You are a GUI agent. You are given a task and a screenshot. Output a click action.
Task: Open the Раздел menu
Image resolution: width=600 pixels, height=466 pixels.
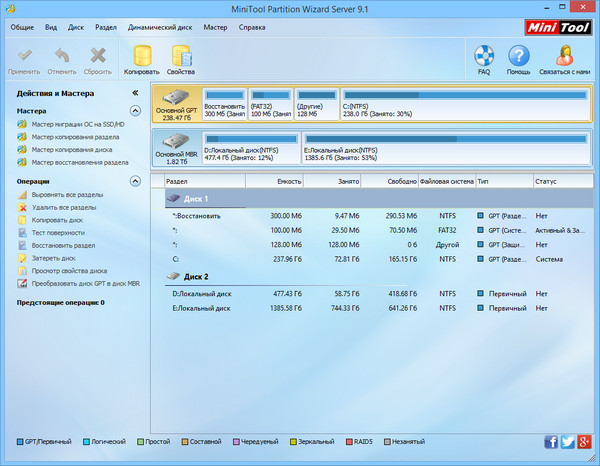click(104, 27)
